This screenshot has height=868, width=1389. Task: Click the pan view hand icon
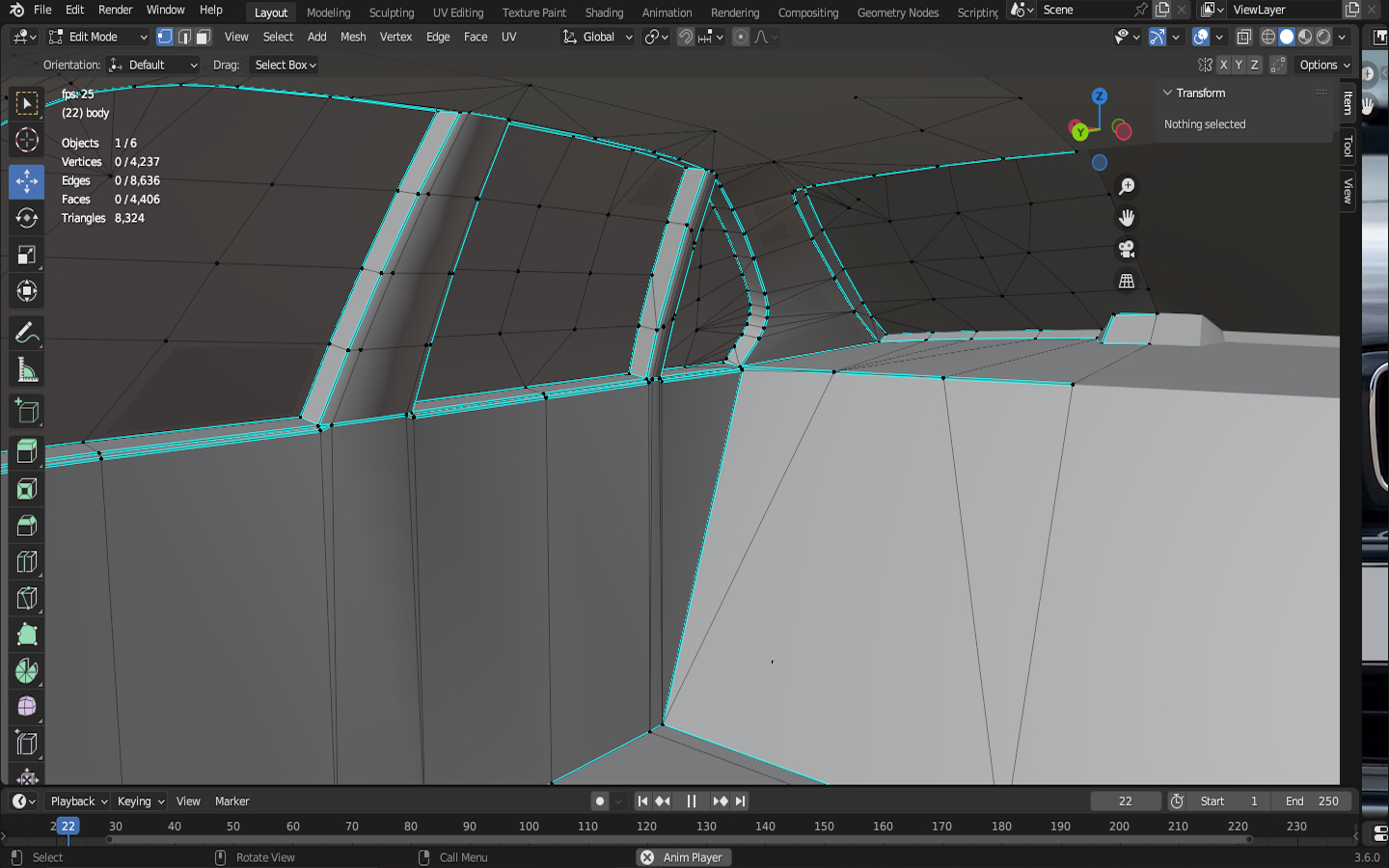(1126, 218)
